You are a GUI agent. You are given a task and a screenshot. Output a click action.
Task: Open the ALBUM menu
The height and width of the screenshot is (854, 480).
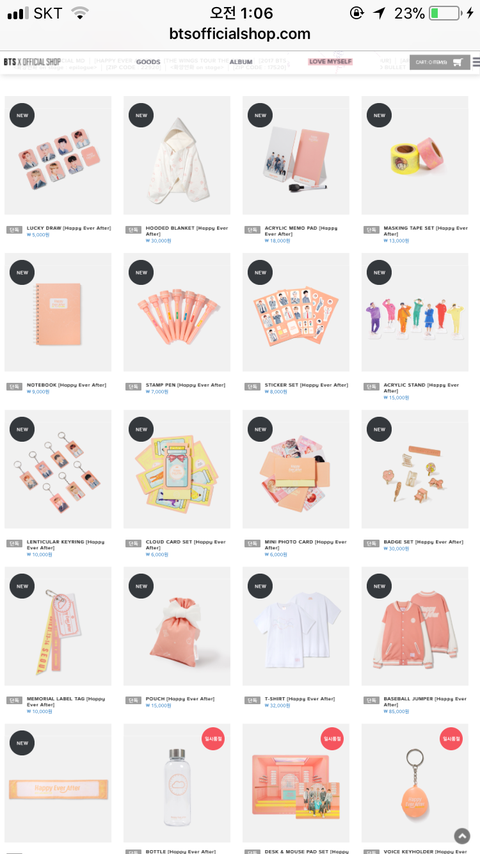[241, 62]
